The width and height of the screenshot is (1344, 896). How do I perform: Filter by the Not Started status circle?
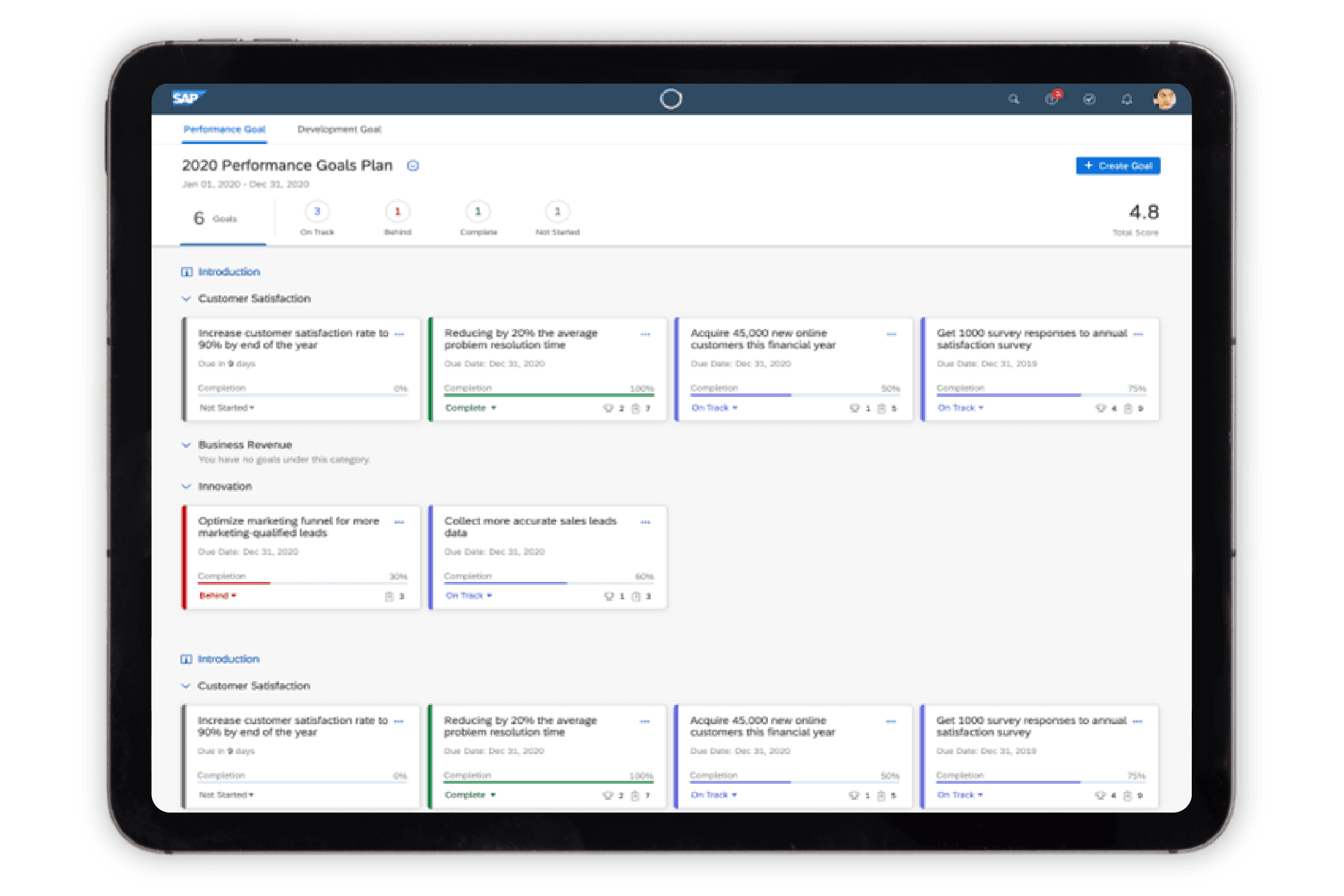(x=558, y=212)
